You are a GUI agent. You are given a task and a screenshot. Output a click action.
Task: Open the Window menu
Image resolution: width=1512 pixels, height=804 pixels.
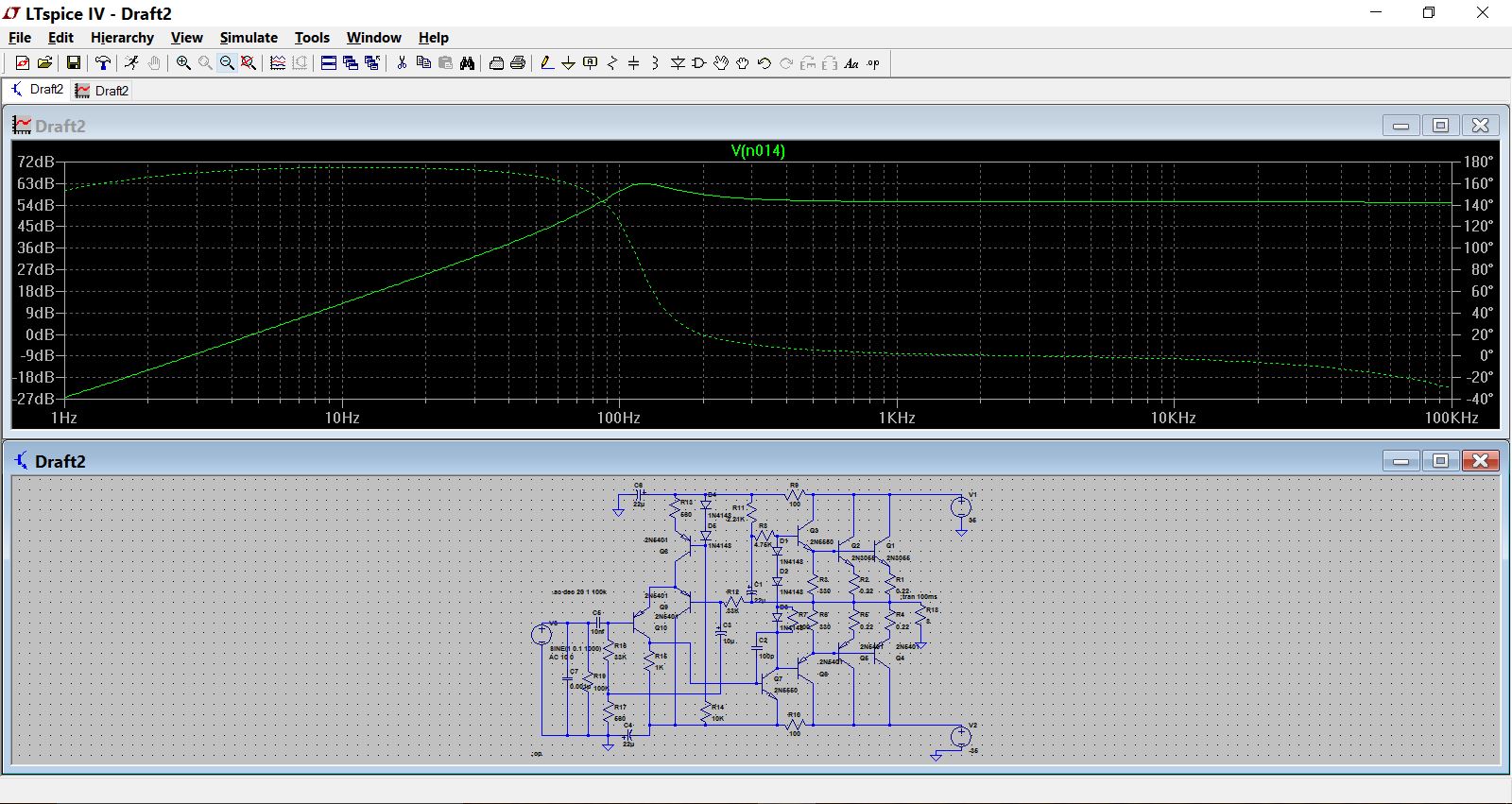(x=373, y=38)
